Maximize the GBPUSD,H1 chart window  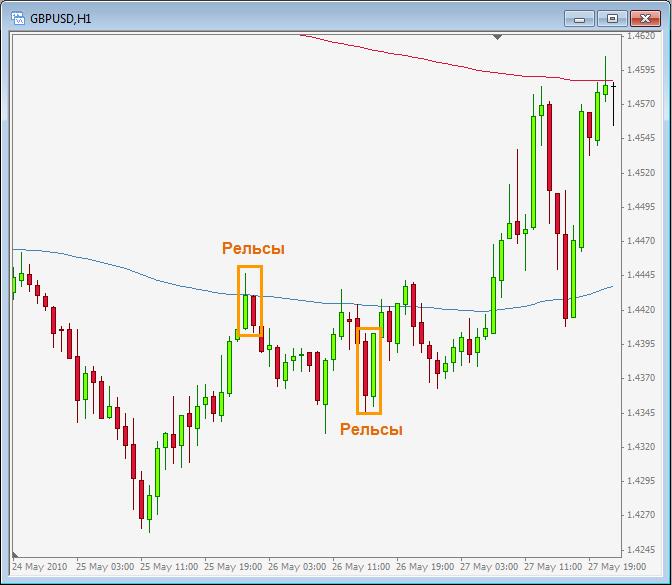pyautogui.click(x=612, y=19)
